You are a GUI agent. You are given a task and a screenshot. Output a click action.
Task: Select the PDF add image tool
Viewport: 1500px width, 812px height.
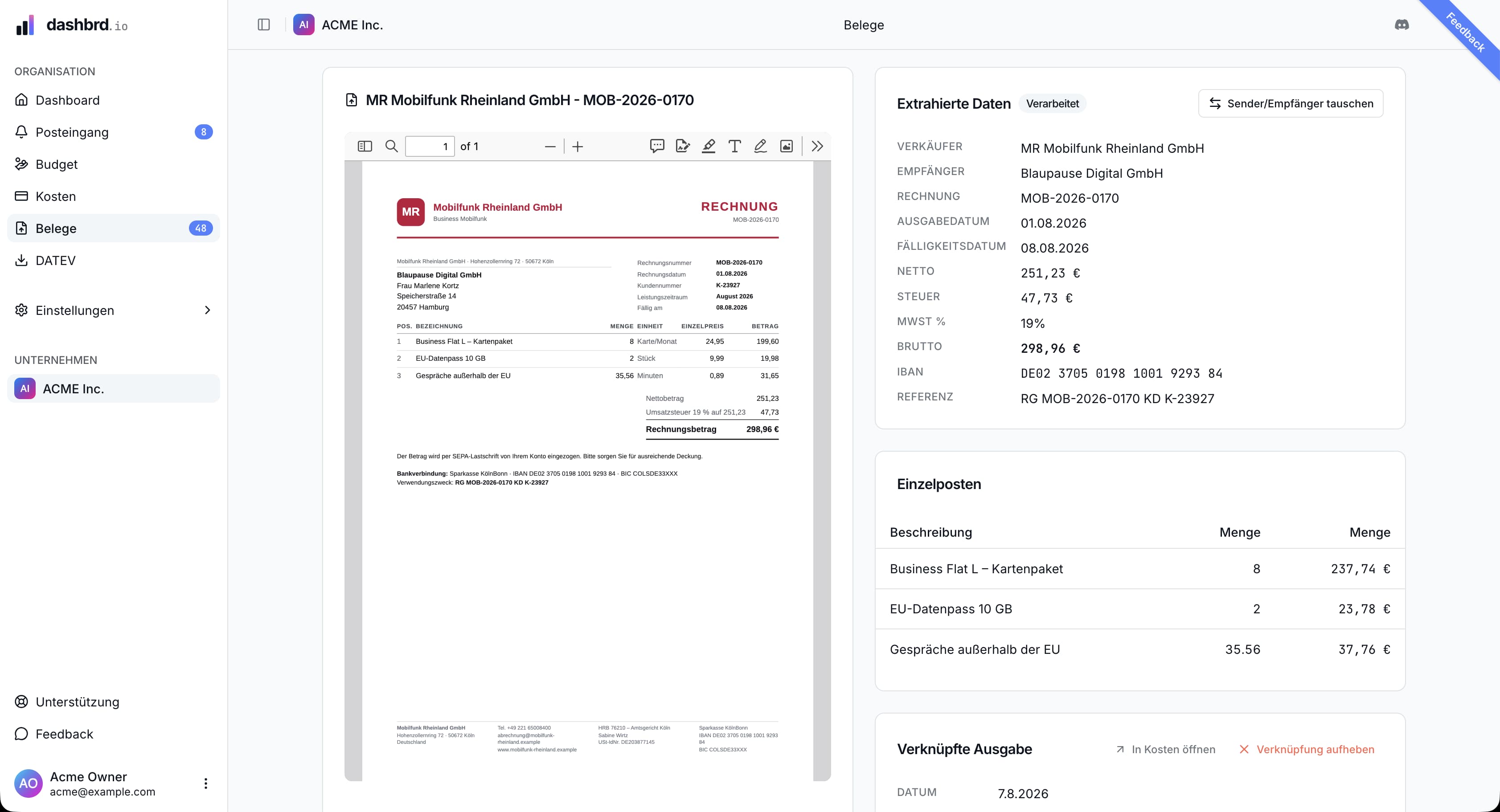787,146
